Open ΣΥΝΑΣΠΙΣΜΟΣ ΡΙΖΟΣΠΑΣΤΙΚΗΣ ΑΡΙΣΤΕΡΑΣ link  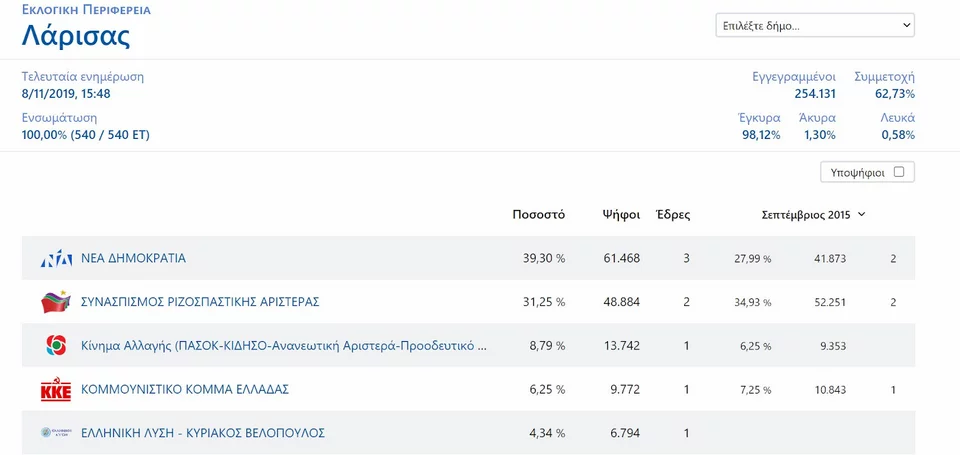pyautogui.click(x=200, y=302)
